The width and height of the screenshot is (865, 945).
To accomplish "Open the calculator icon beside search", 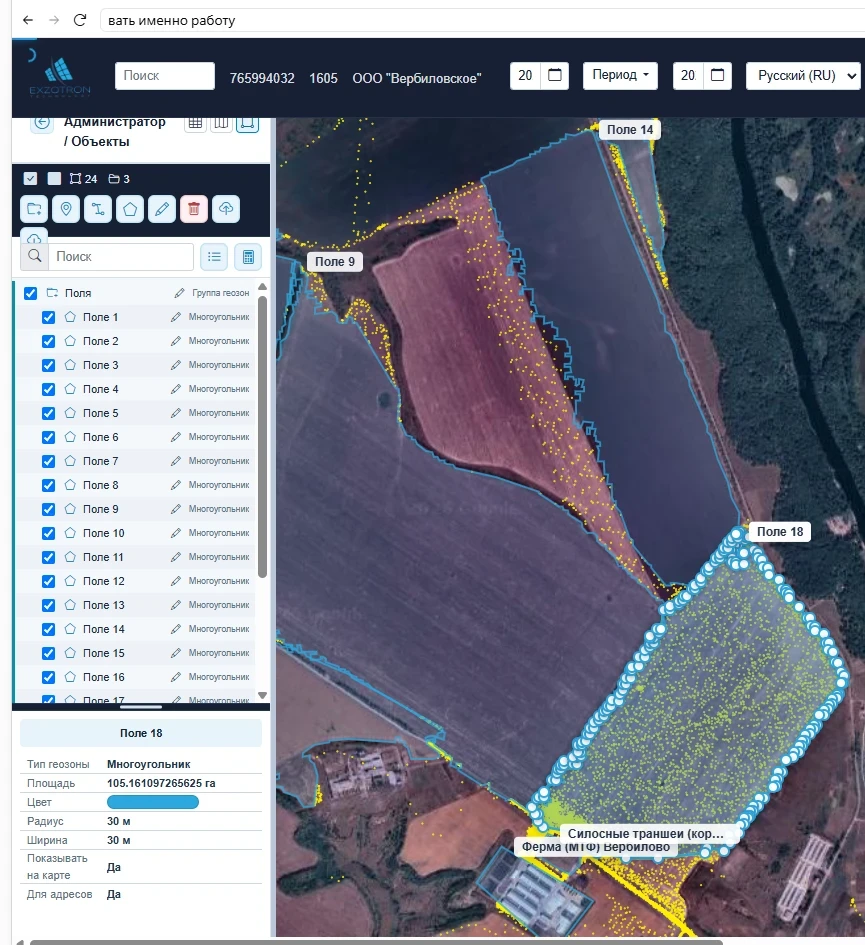I will 248,257.
